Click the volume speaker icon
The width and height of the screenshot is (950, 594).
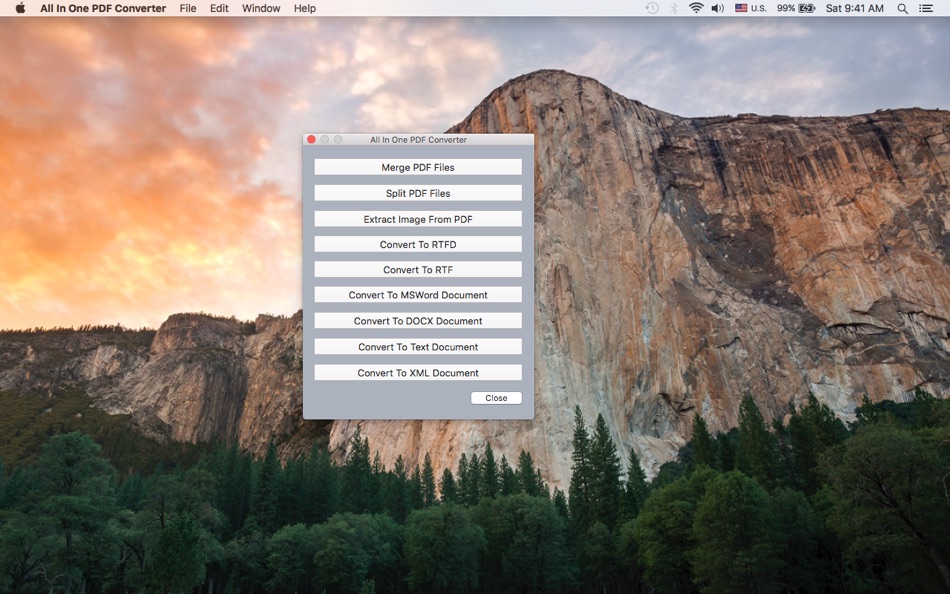pos(718,8)
